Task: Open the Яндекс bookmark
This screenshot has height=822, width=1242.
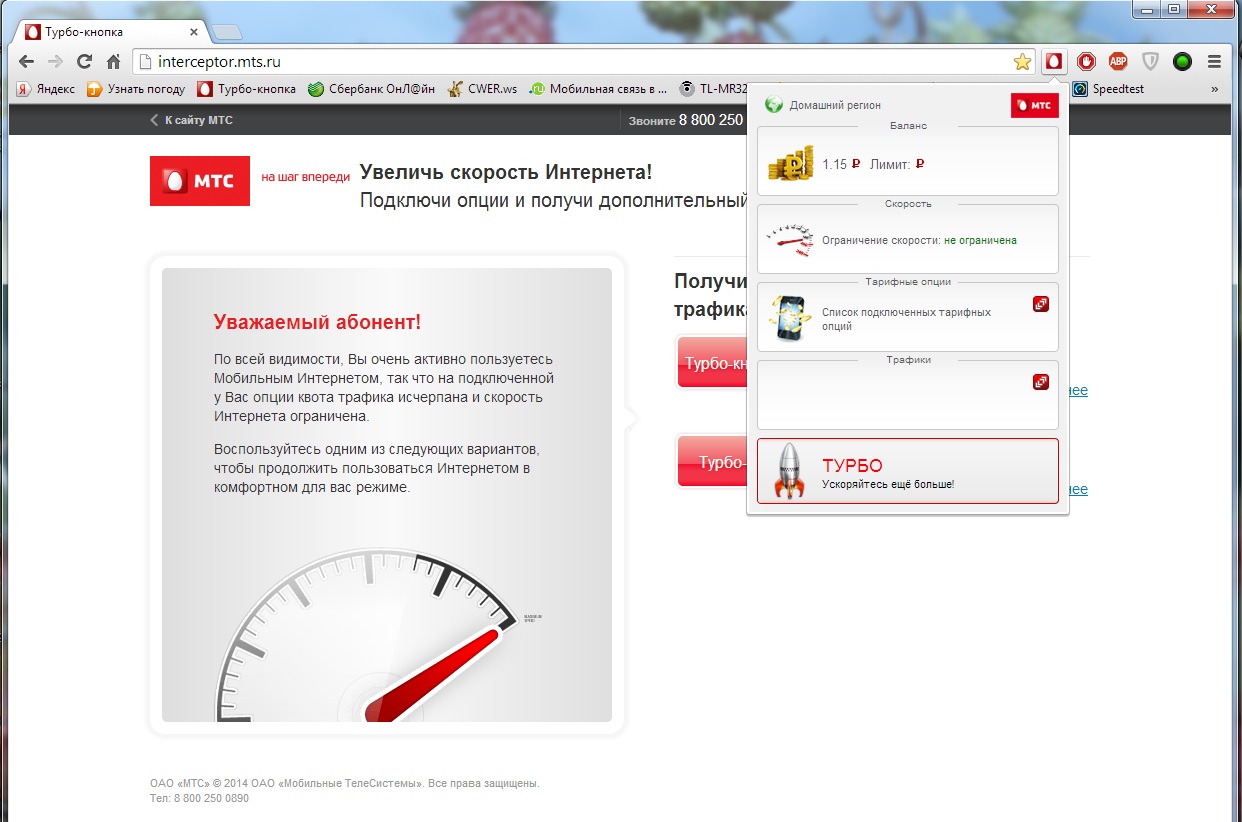Action: click(45, 89)
